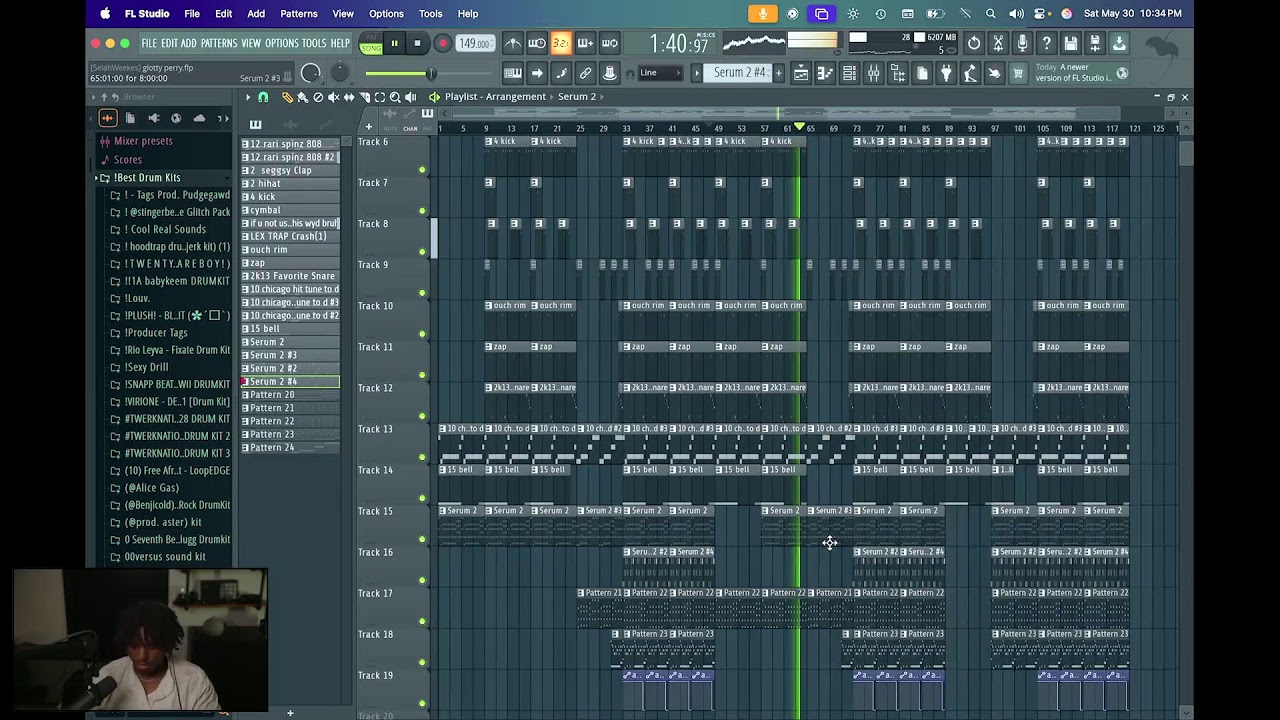
Task: Mute Track 16 with its green LED
Action: pos(422,580)
